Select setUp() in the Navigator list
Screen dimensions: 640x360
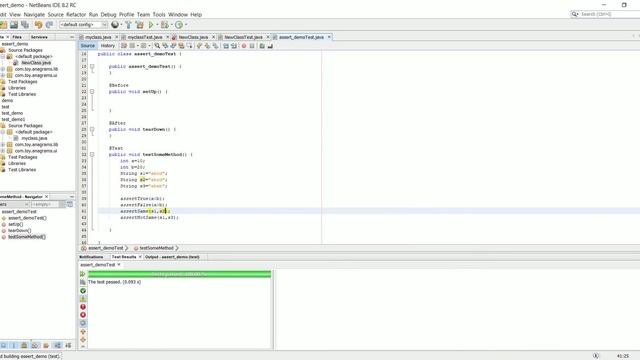[x=16, y=224]
